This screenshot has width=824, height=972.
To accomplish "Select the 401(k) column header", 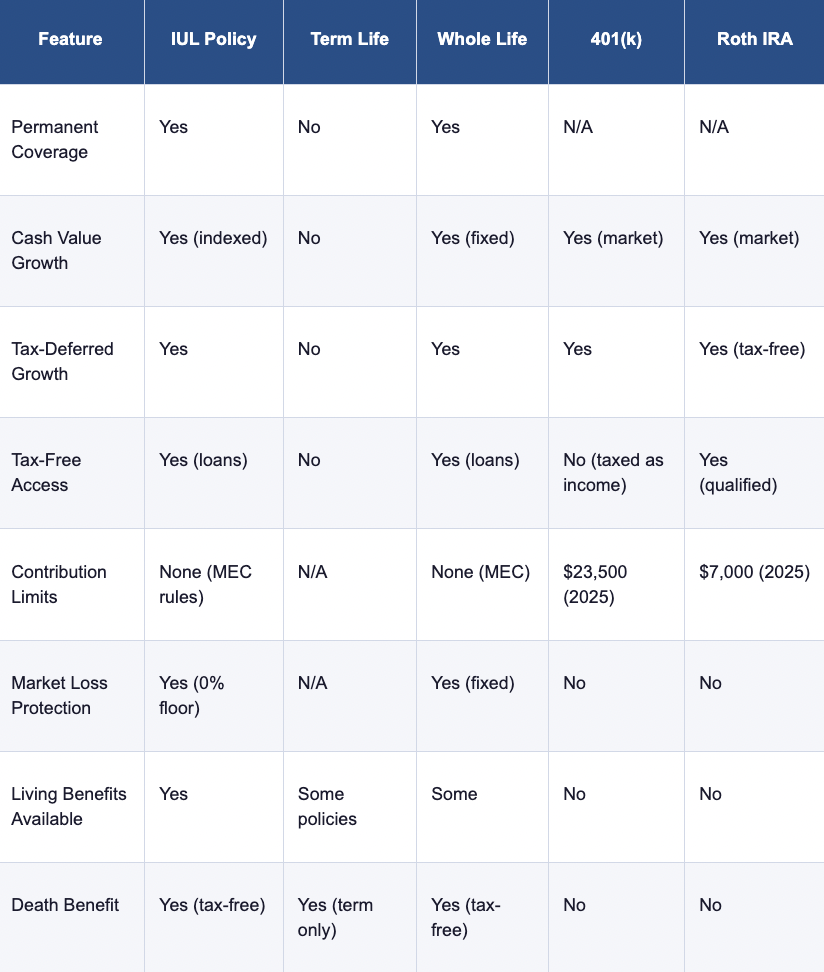I will (x=615, y=40).
